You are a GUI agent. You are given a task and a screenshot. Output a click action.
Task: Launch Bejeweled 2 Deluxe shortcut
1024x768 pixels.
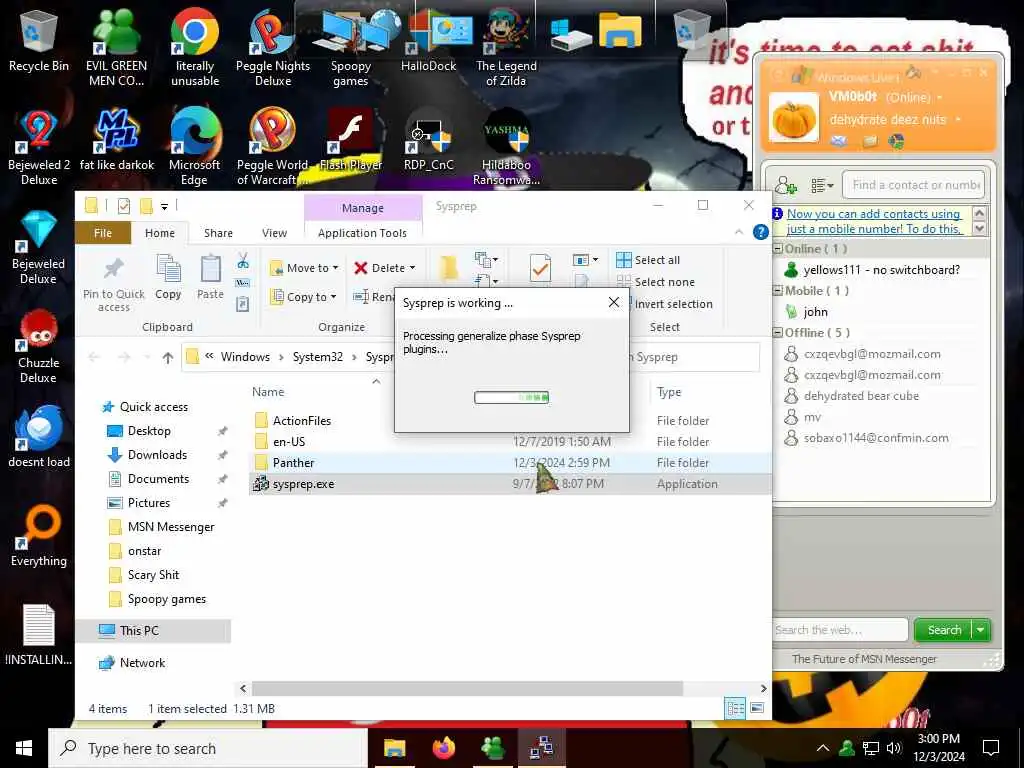[x=39, y=148]
